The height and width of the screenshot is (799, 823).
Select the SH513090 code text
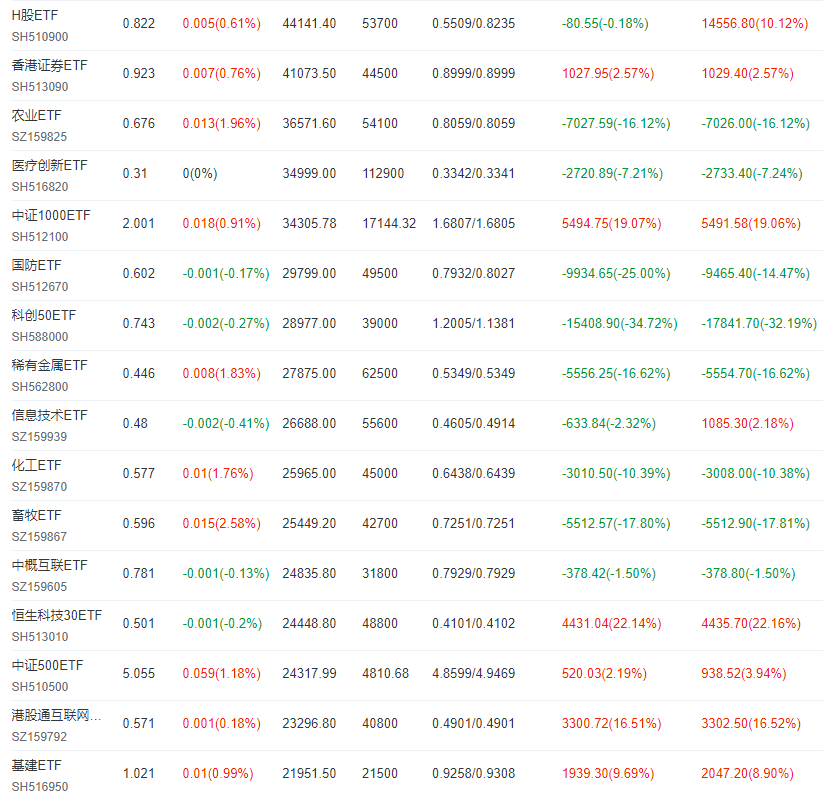coord(40,87)
